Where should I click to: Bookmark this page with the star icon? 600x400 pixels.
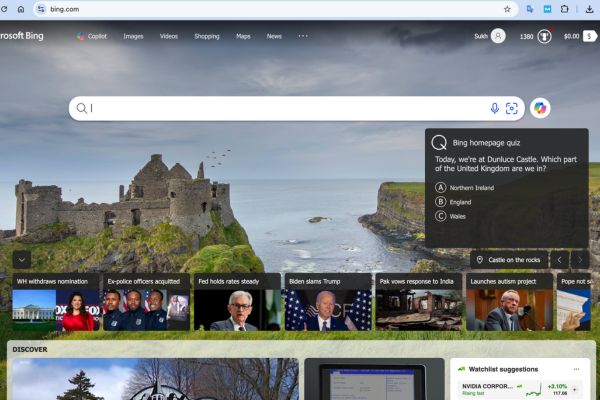507,9
